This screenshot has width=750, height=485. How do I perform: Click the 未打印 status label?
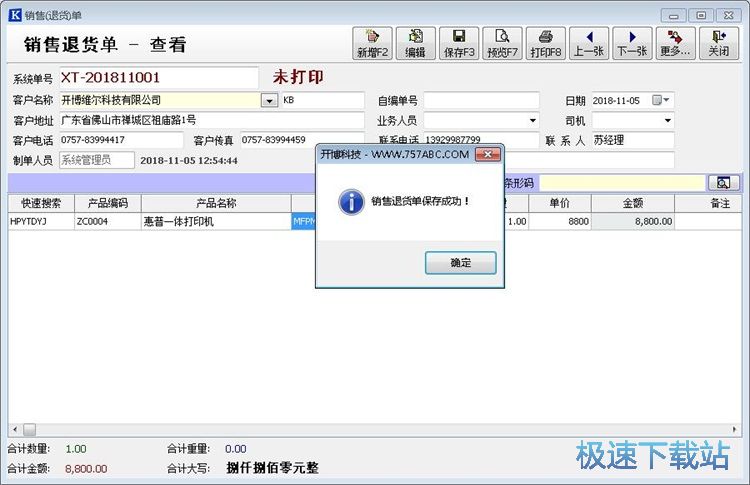tap(298, 77)
